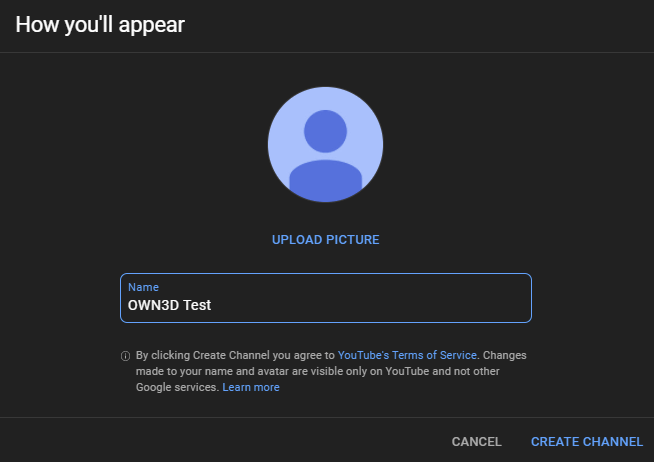
Task: Click the info icon beside the disclaimer
Action: click(125, 356)
